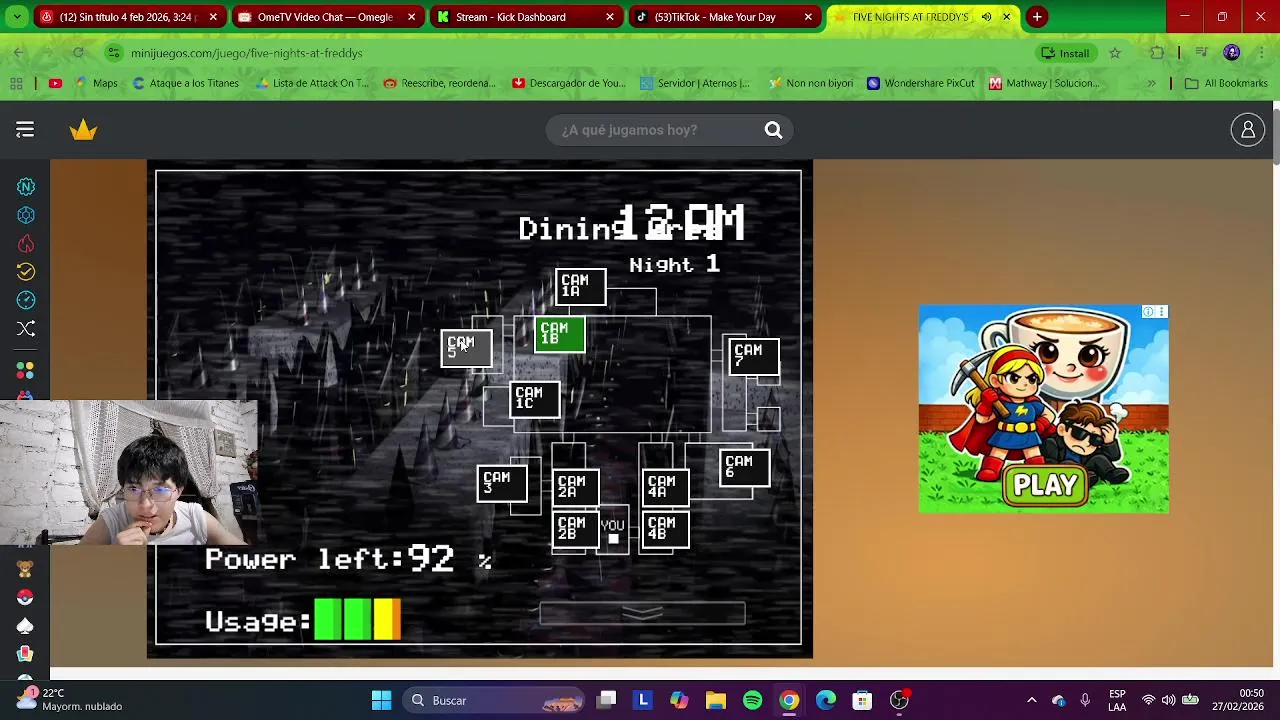This screenshot has width=1280, height=720.
Task: Open the Ataque a los Titanes bookmark
Action: [x=185, y=83]
